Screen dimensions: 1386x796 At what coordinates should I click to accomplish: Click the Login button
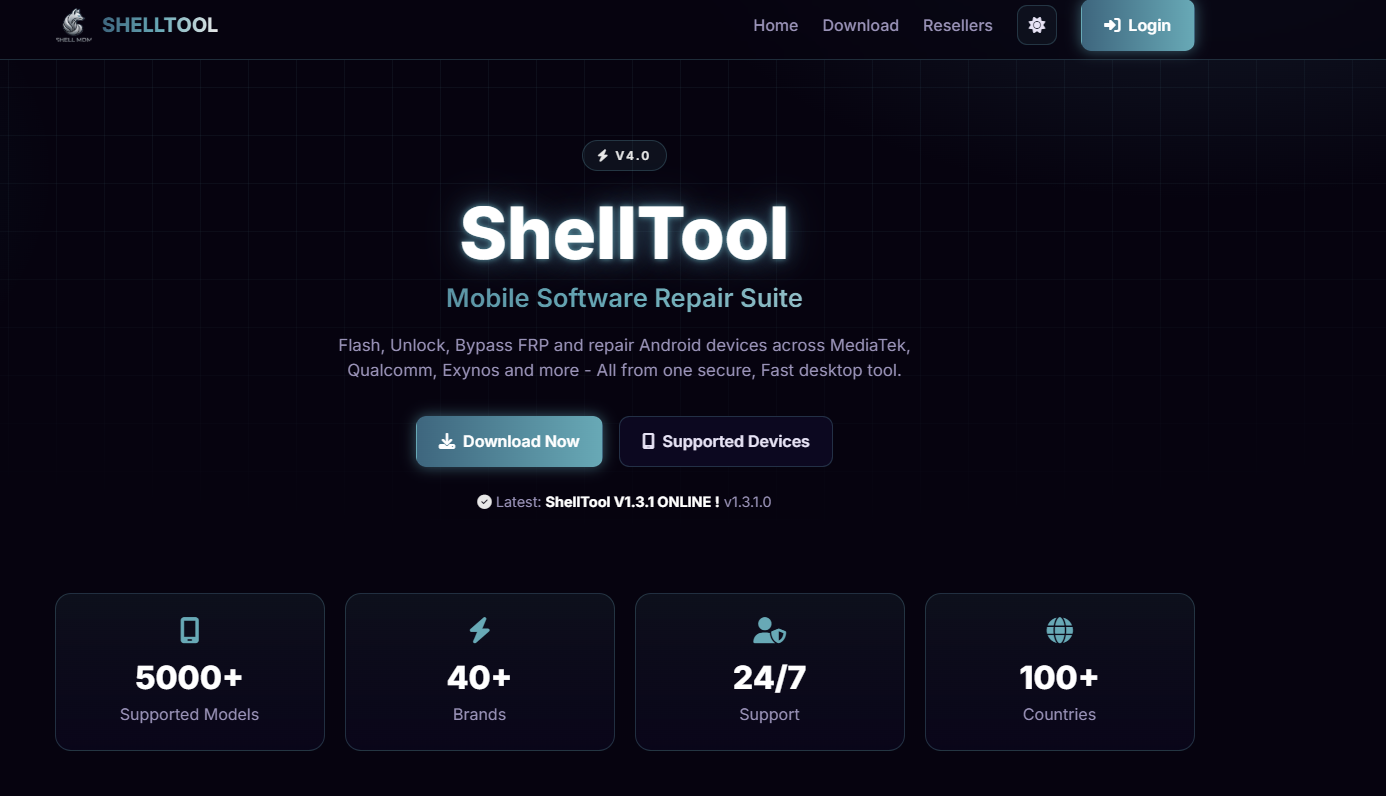(1137, 25)
